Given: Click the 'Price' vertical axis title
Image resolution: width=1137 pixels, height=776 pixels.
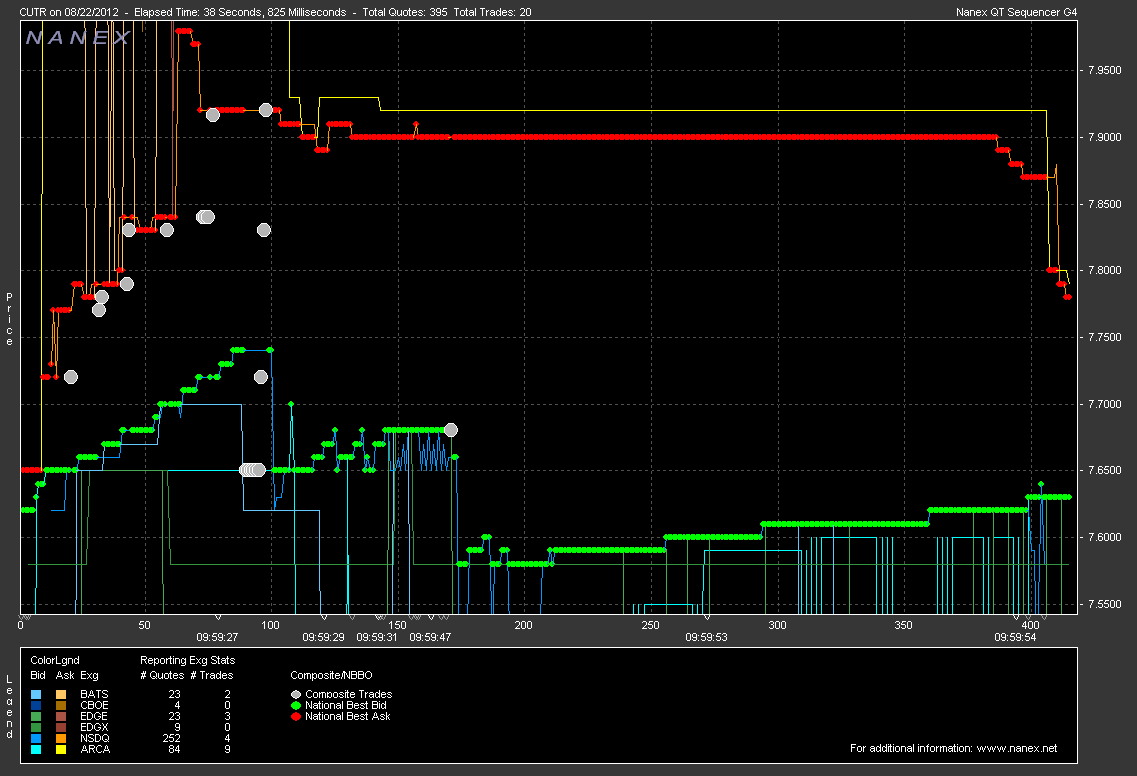Looking at the screenshot, I should (9, 319).
